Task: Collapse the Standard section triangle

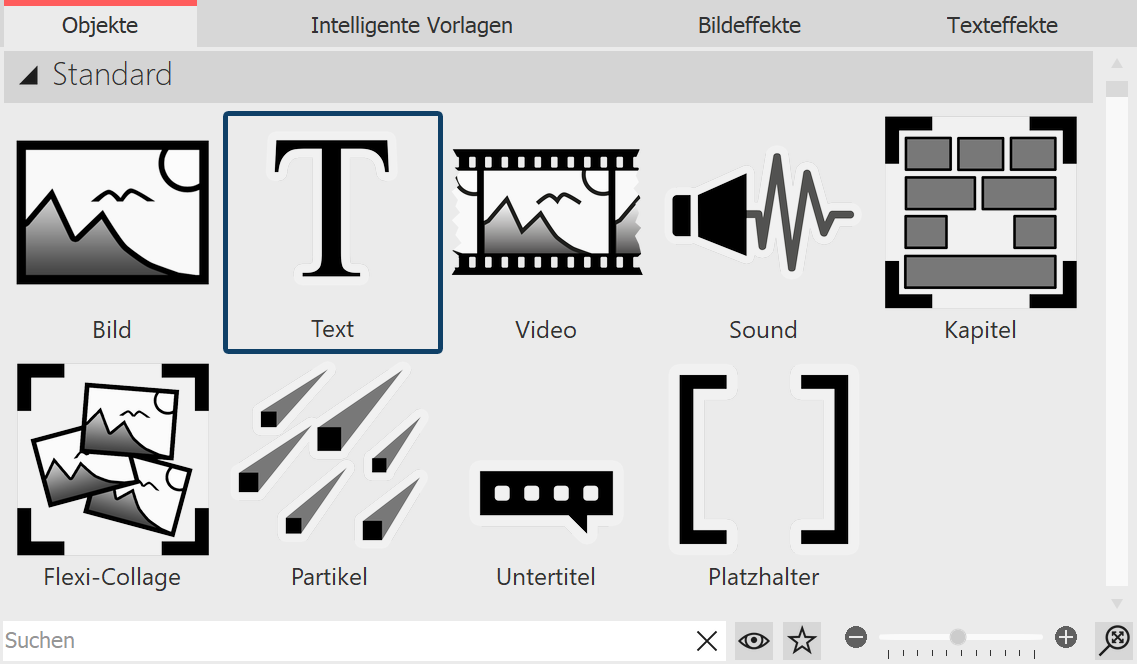Action: pos(29,76)
